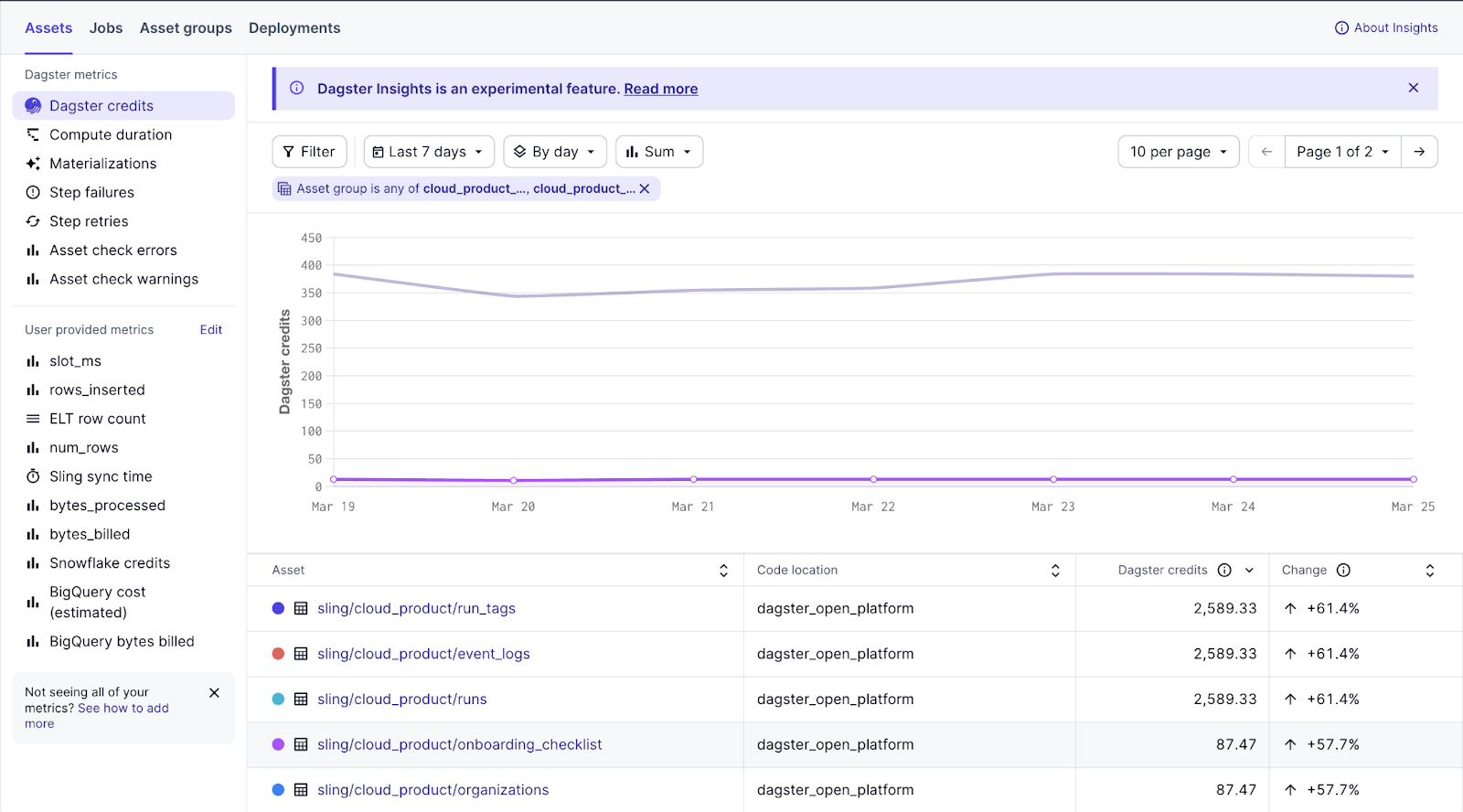This screenshot has width=1463, height=812.
Task: Click table icon for onboarding_checklist asset
Action: [301, 744]
